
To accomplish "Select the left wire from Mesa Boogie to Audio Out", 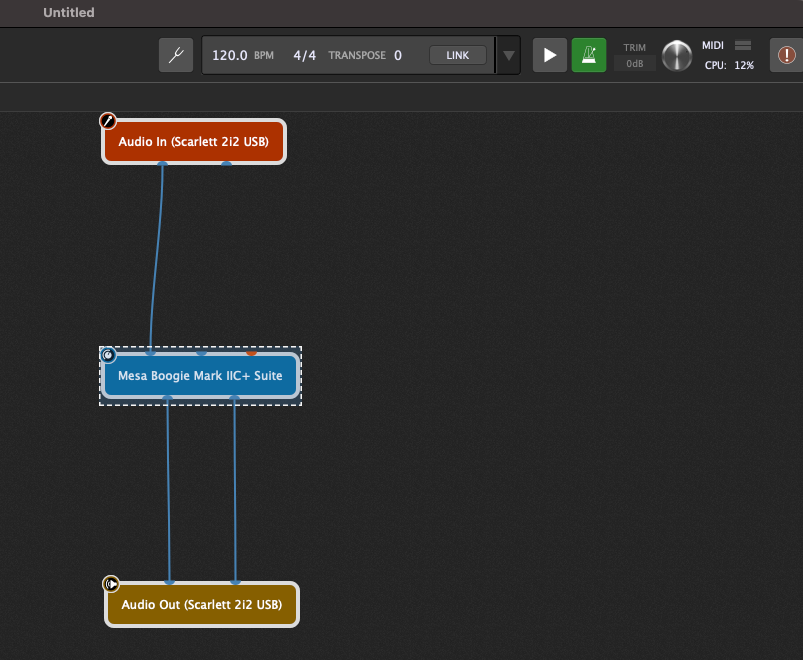I will (x=168, y=490).
